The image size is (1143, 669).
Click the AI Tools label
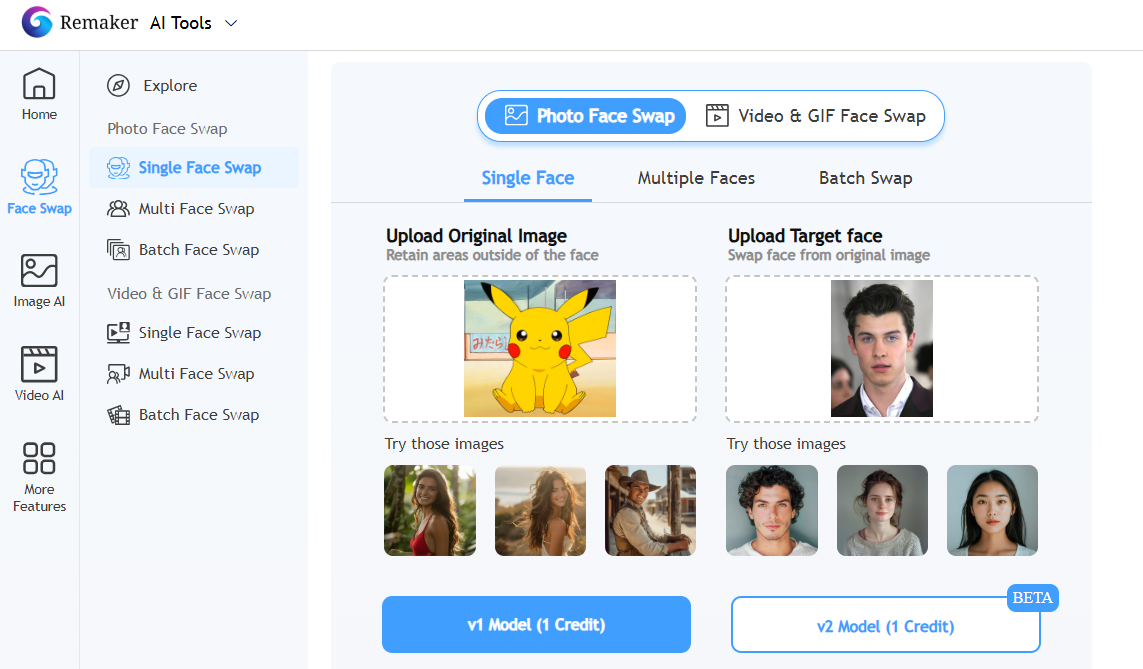click(x=181, y=23)
